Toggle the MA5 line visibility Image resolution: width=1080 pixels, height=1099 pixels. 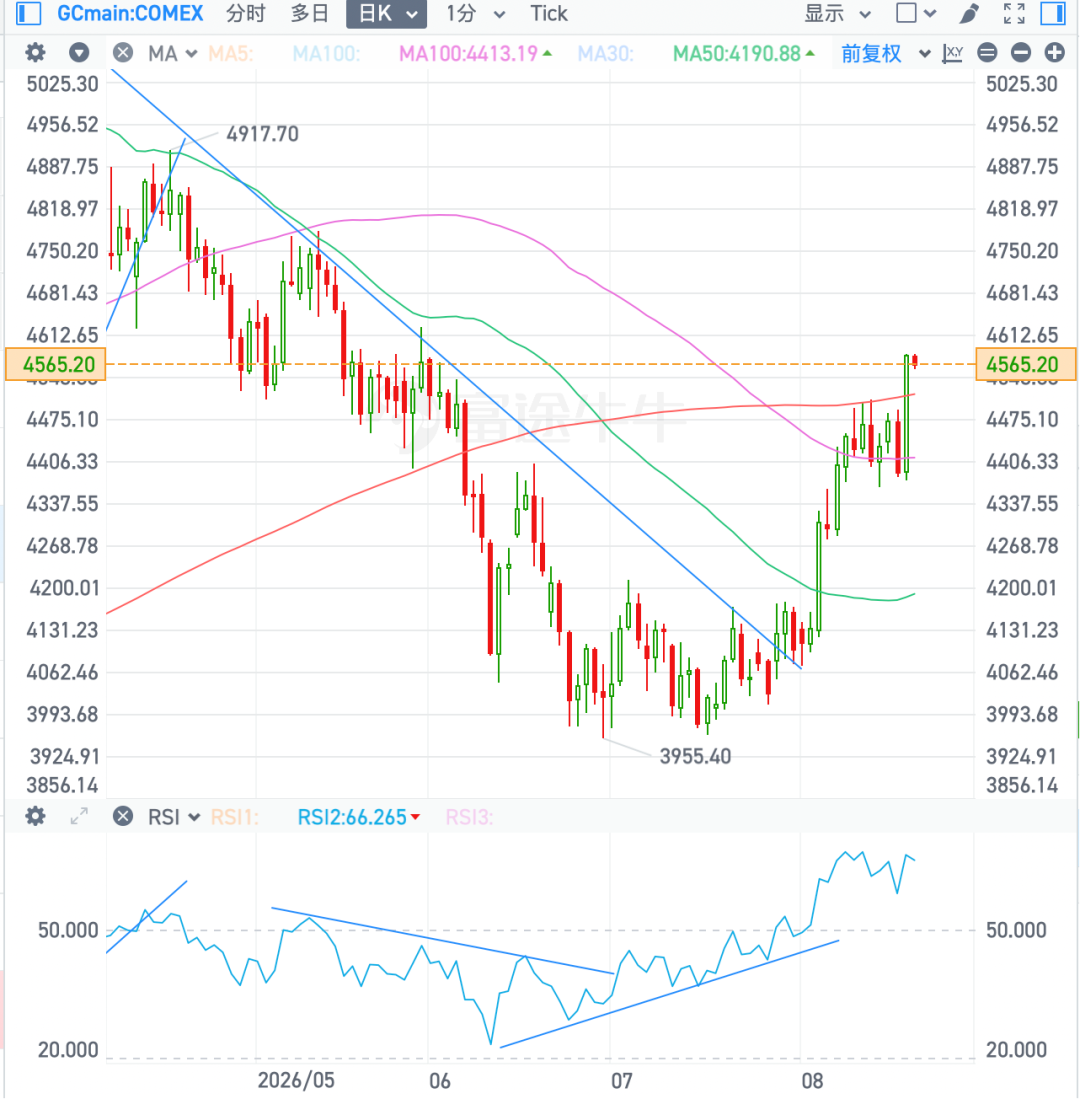pyautogui.click(x=231, y=53)
